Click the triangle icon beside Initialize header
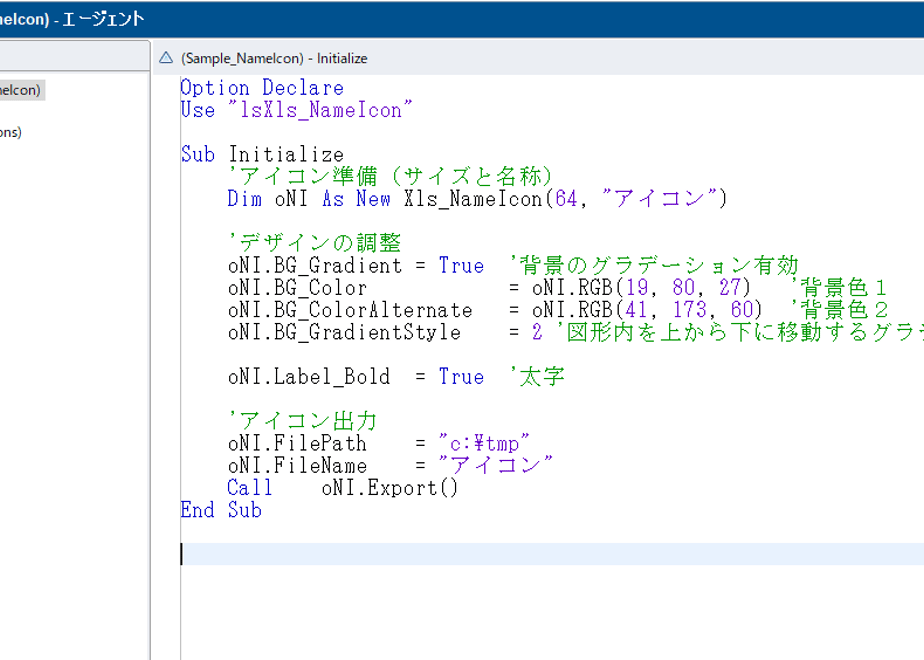The image size is (924, 660). [x=166, y=58]
